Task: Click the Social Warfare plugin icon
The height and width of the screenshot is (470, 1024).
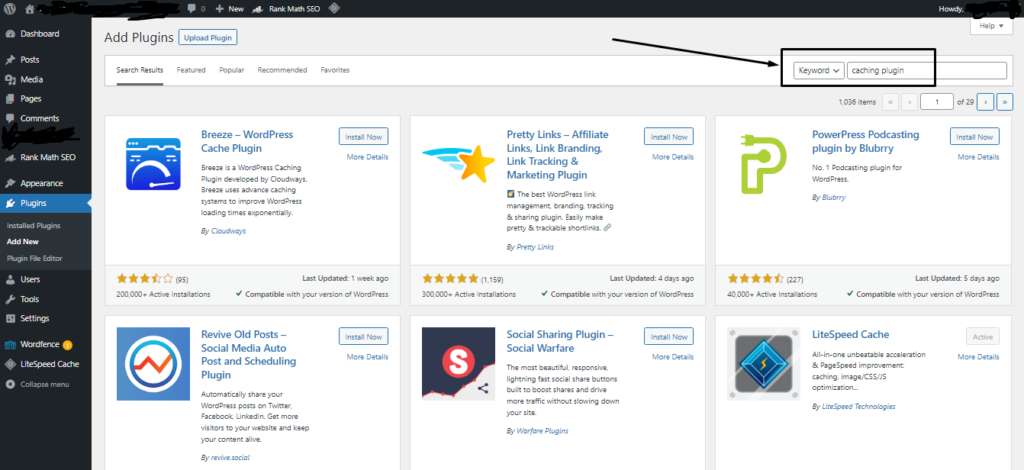Action: tap(458, 364)
